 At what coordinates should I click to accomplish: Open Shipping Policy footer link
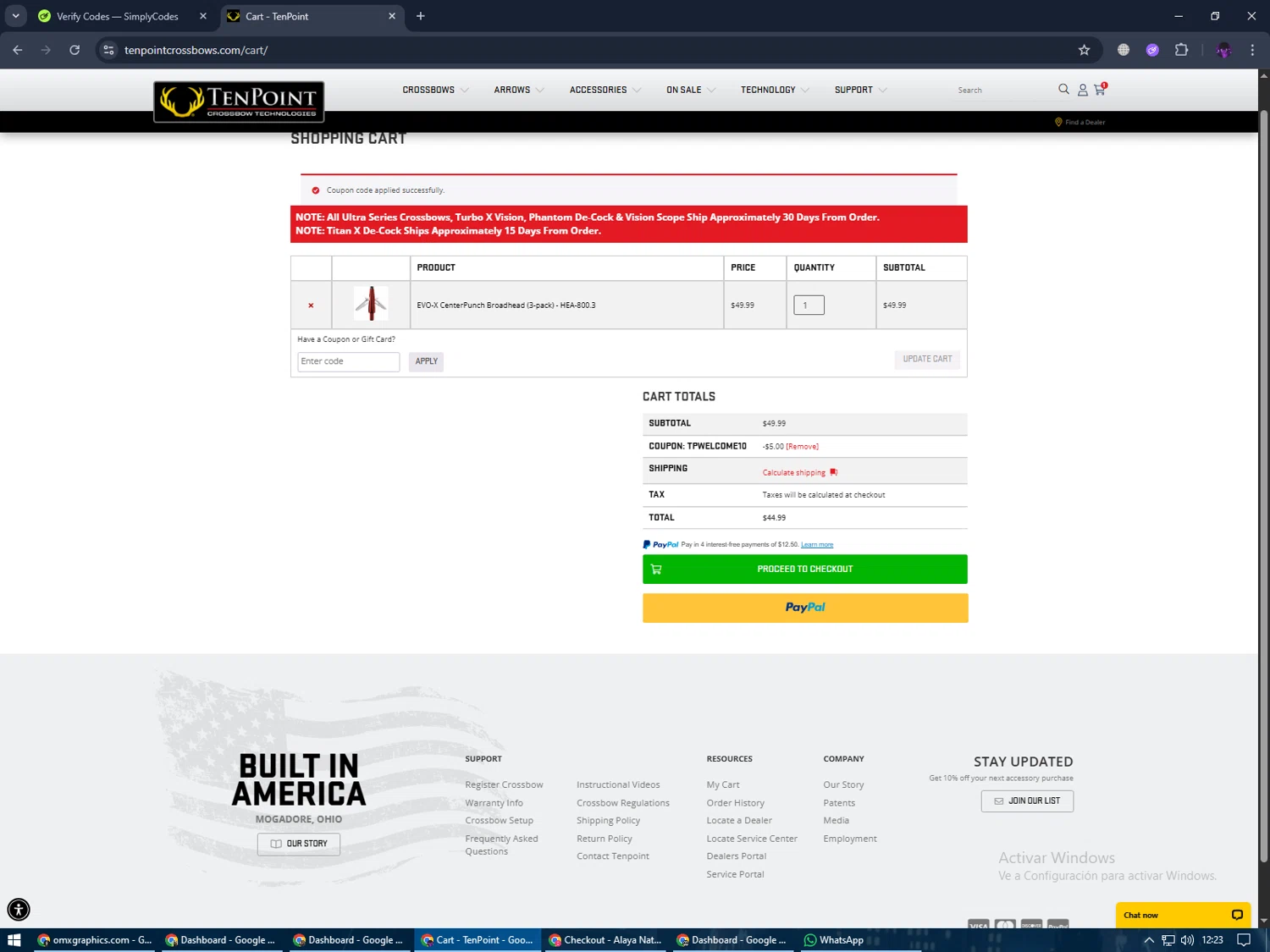click(608, 821)
